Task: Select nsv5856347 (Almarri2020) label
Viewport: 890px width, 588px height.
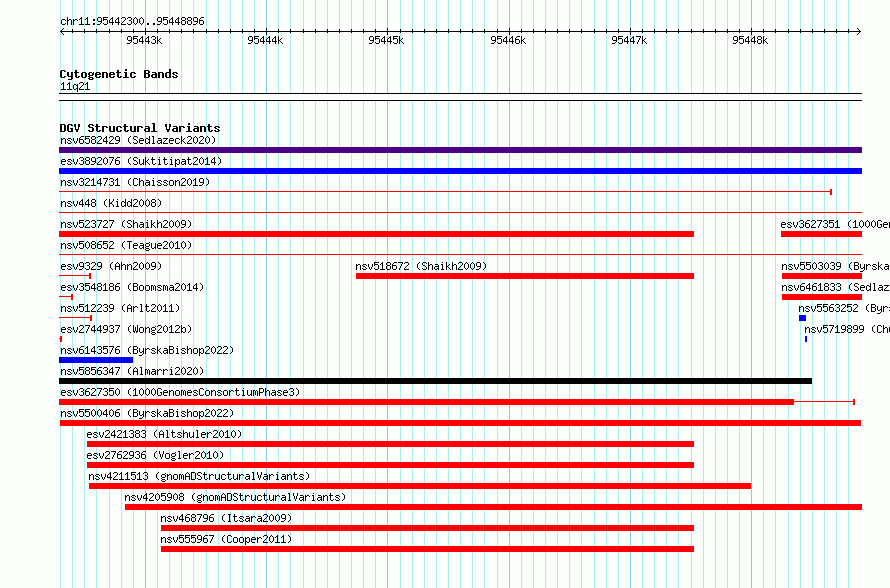Action: pyautogui.click(x=132, y=371)
